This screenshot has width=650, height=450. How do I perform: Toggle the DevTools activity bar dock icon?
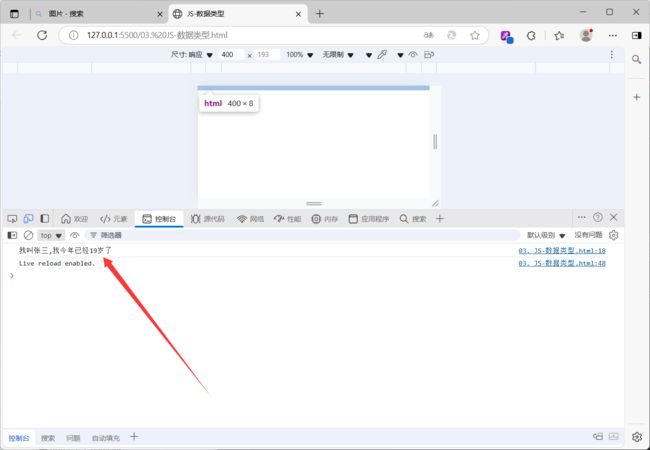click(x=45, y=218)
